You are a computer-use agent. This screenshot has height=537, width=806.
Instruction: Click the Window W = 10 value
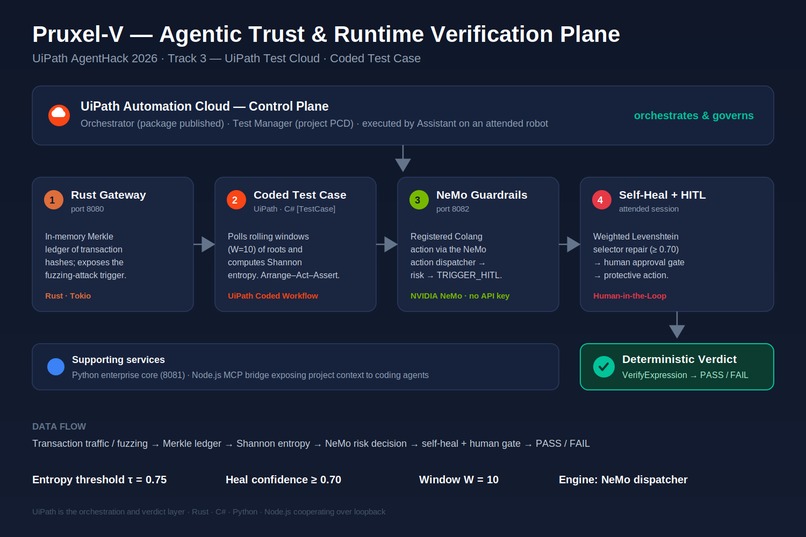point(459,479)
